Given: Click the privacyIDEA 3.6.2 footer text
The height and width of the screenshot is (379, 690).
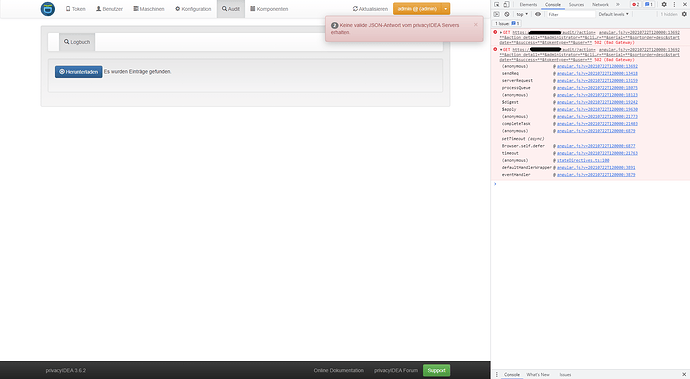Looking at the screenshot, I should pos(66,371).
